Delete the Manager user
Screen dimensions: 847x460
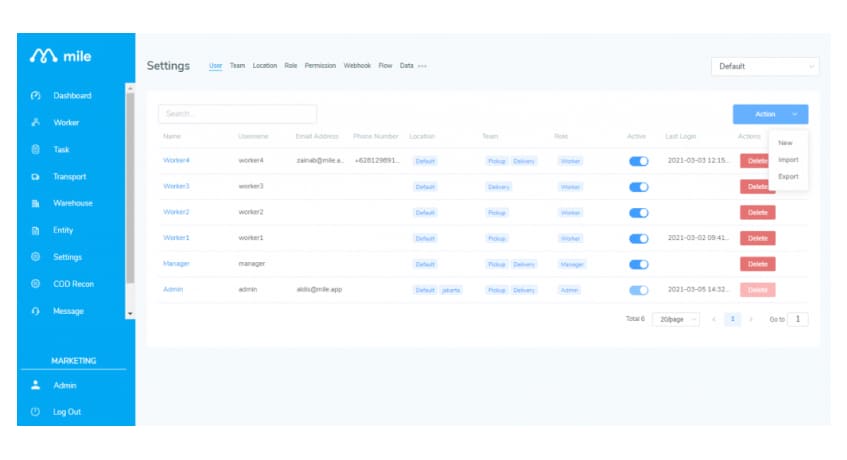point(757,265)
